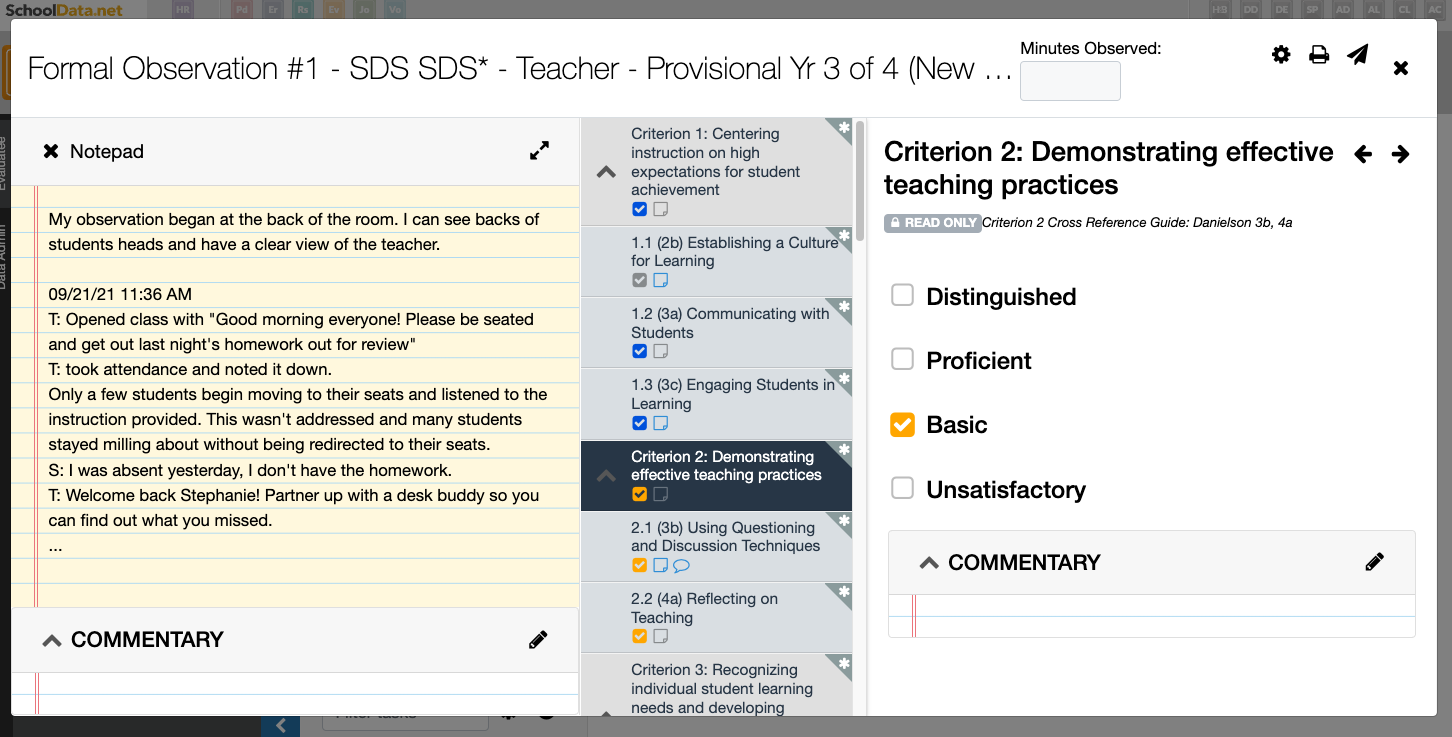This screenshot has width=1452, height=737.
Task: Click the pencil icon in Criterion 2 Commentary
Action: [1375, 561]
